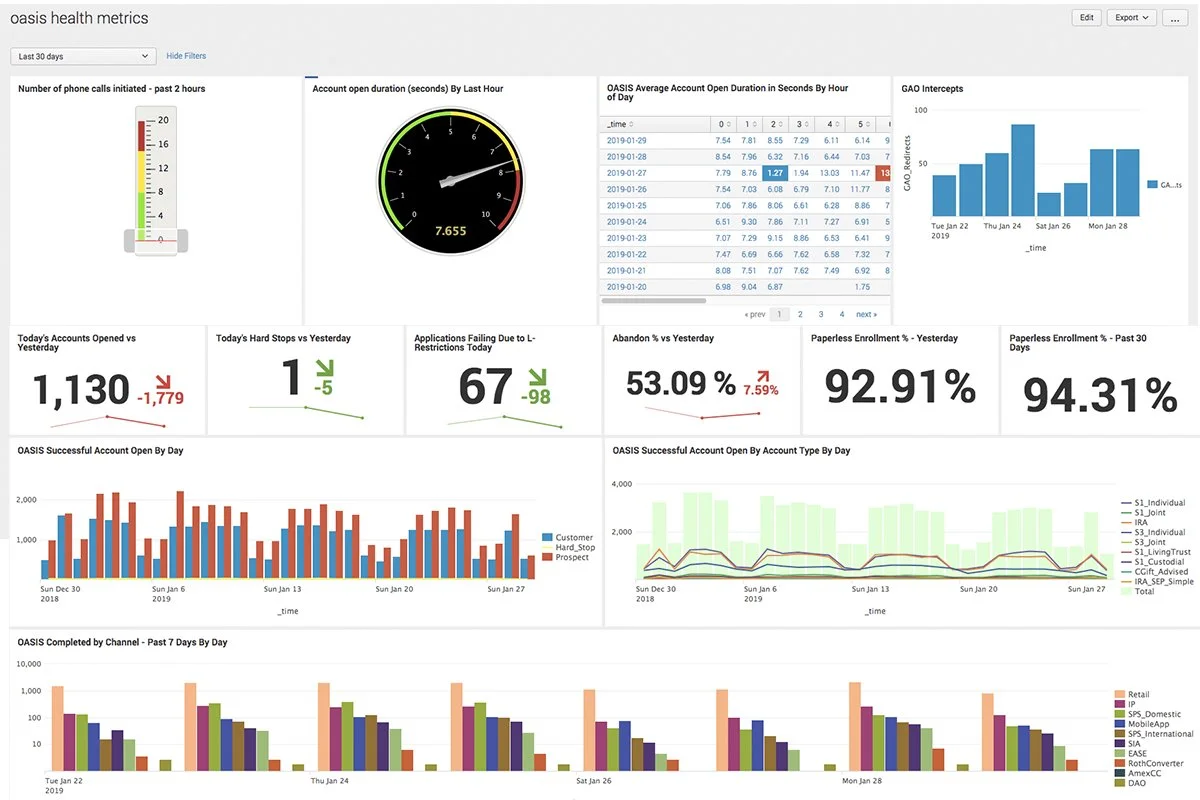Select the MobileApp legend color swatch
Image resolution: width=1200 pixels, height=800 pixels.
click(1119, 724)
